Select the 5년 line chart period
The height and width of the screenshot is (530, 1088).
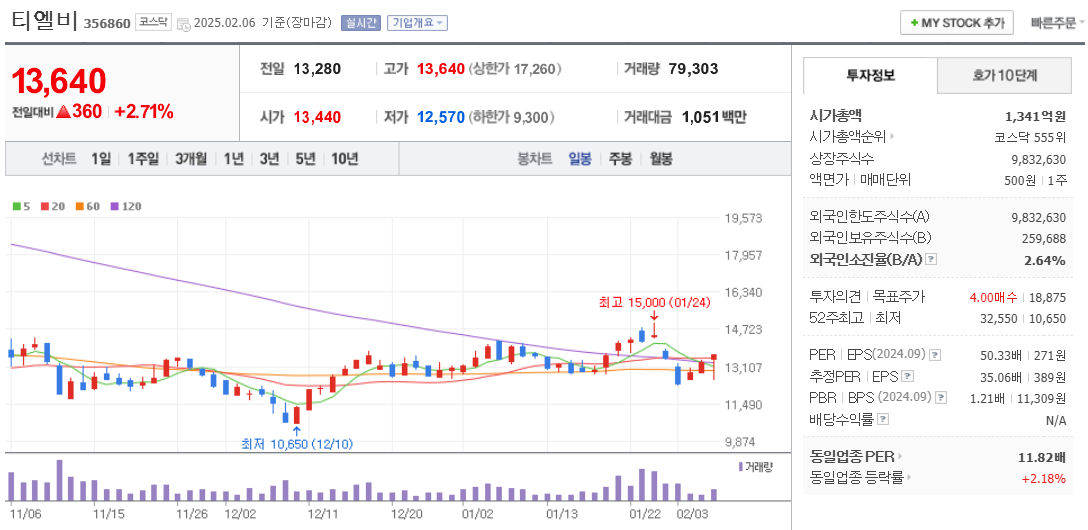(x=305, y=159)
